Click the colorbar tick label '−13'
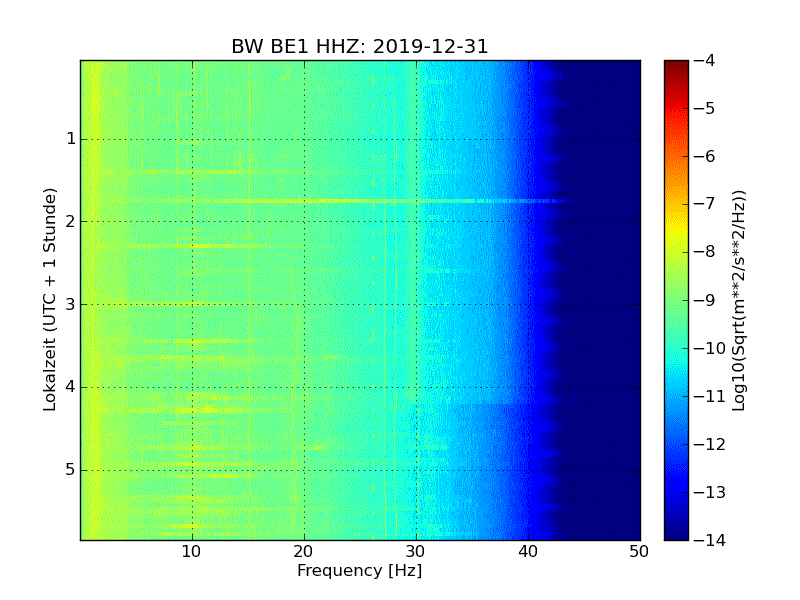Screen dimensions: 800x600 (x=710, y=492)
